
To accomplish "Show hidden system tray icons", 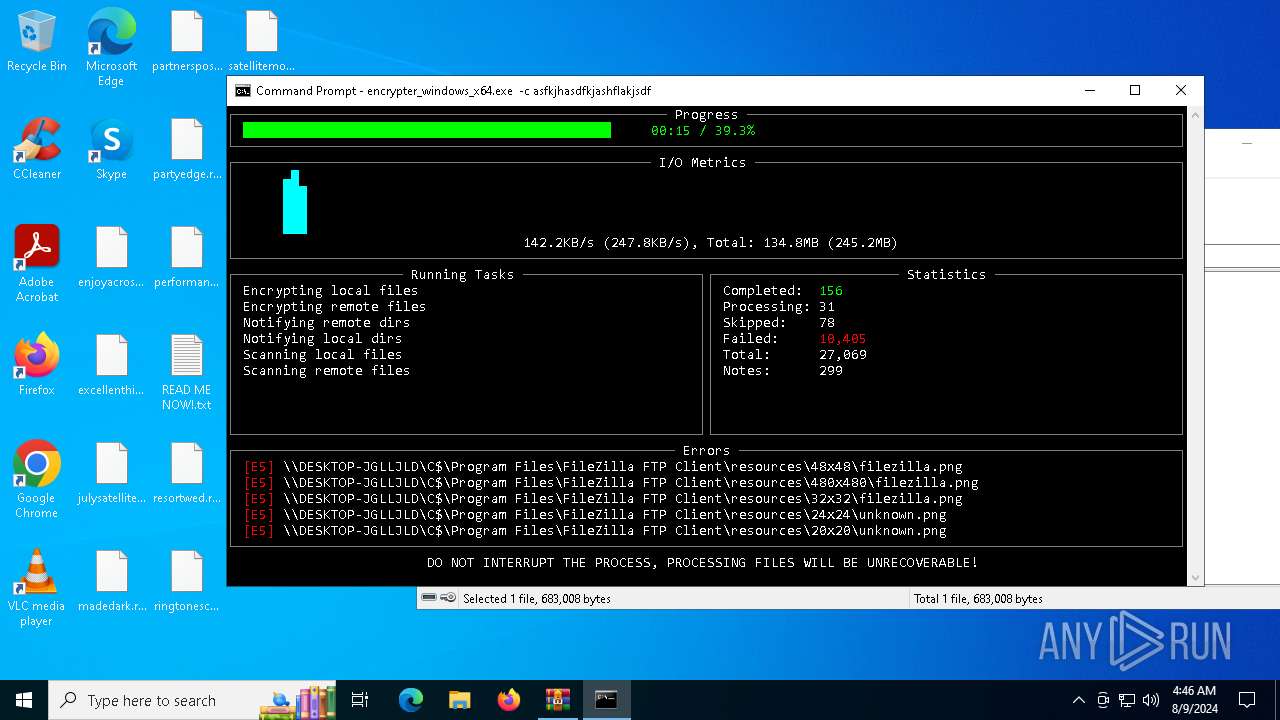I will [1078, 700].
